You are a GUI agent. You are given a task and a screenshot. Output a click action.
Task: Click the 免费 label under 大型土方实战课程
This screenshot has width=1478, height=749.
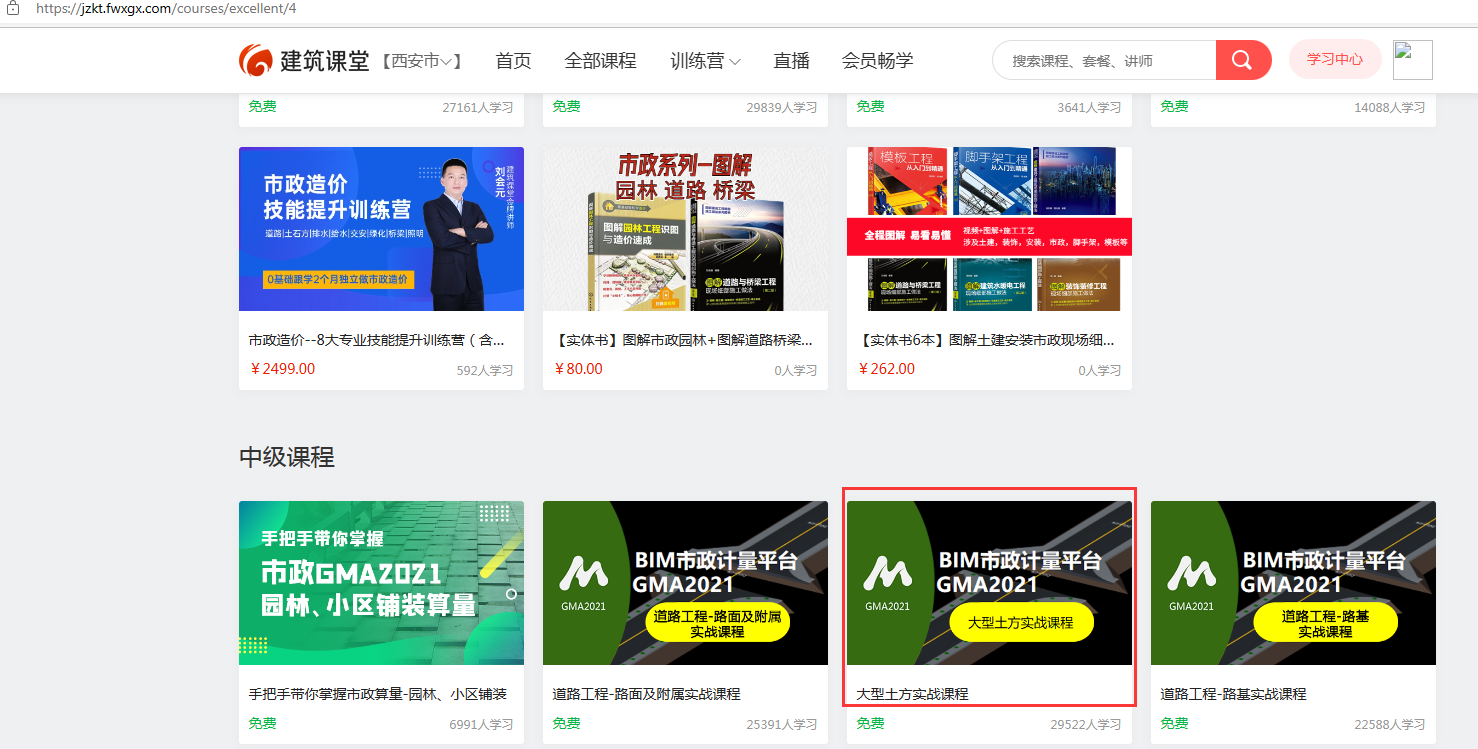tap(870, 723)
